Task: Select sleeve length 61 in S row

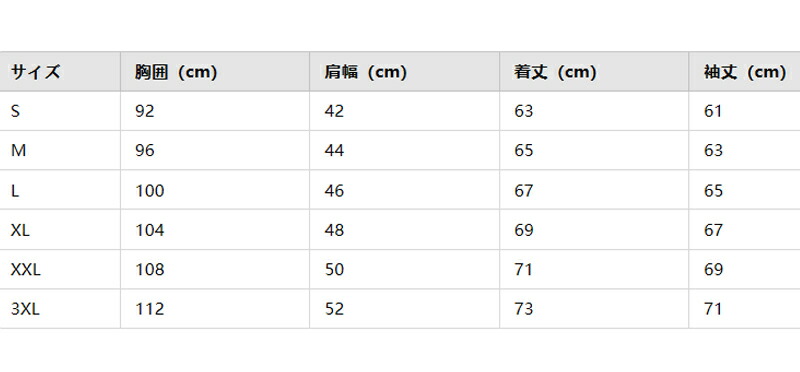Action: coord(713,111)
